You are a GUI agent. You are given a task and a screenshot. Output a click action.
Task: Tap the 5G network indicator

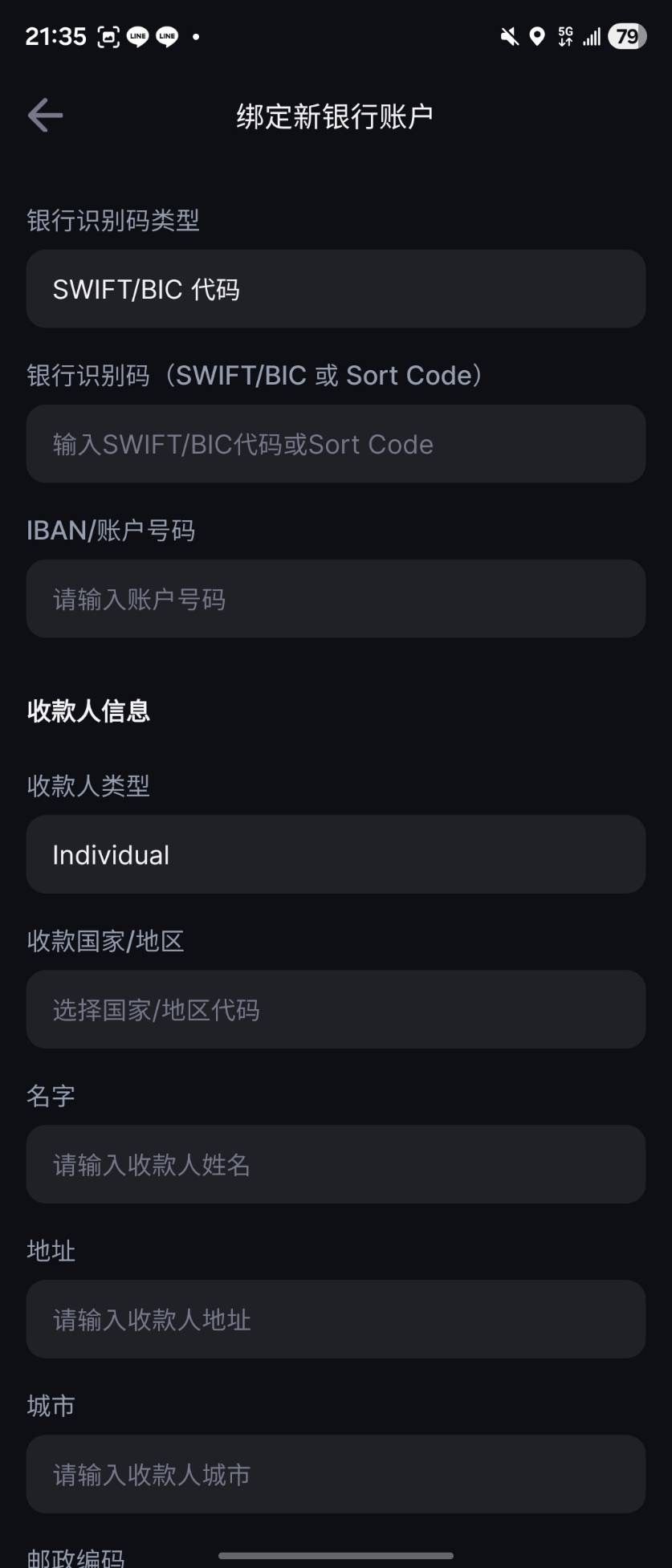566,36
